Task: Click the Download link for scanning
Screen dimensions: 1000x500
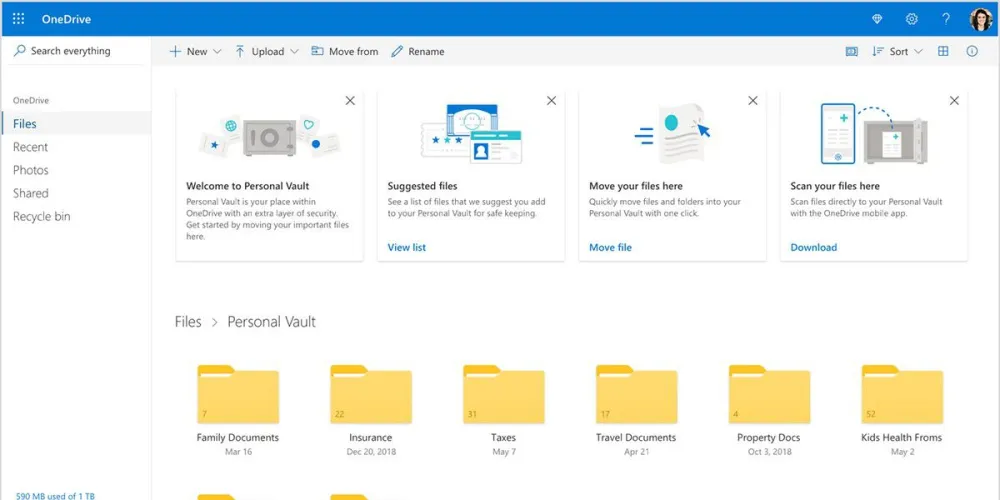Action: click(813, 247)
